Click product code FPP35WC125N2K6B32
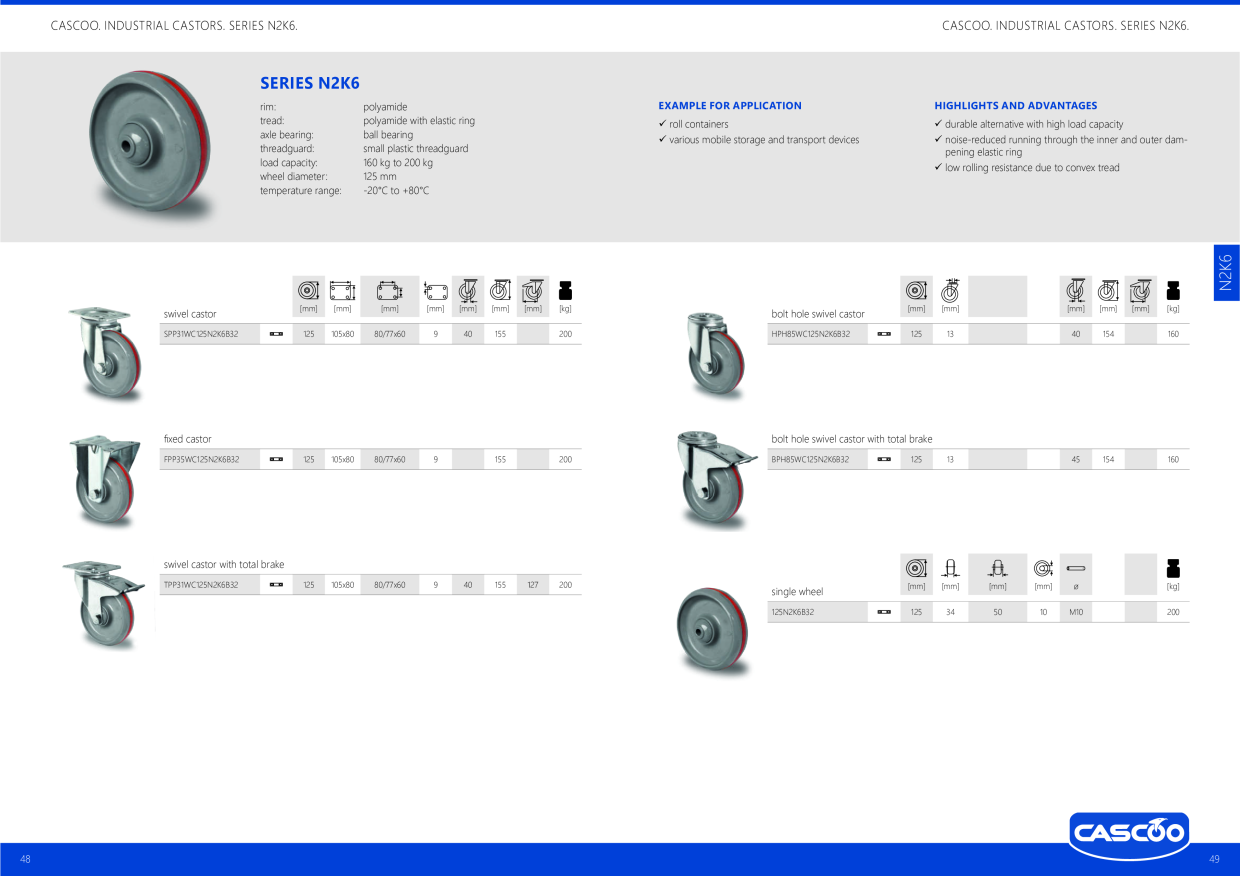The width and height of the screenshot is (1240, 876). [201, 459]
